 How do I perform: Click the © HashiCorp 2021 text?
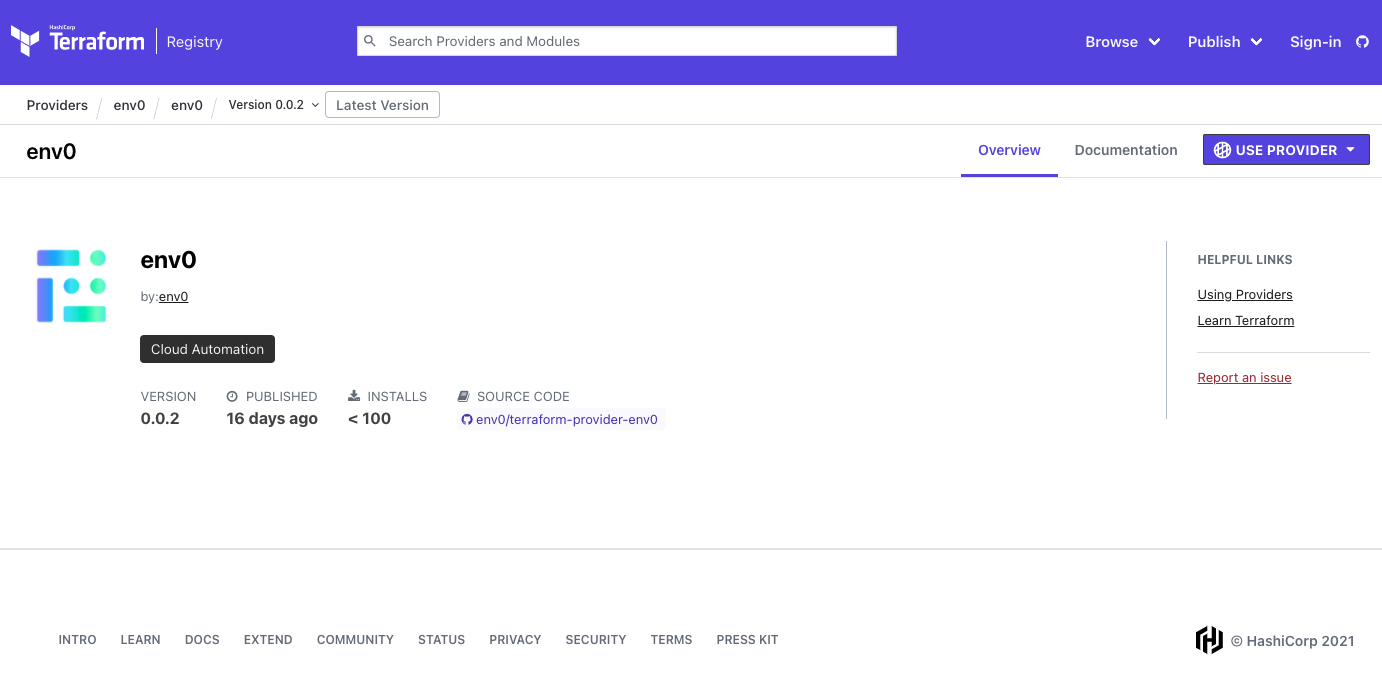1292,641
